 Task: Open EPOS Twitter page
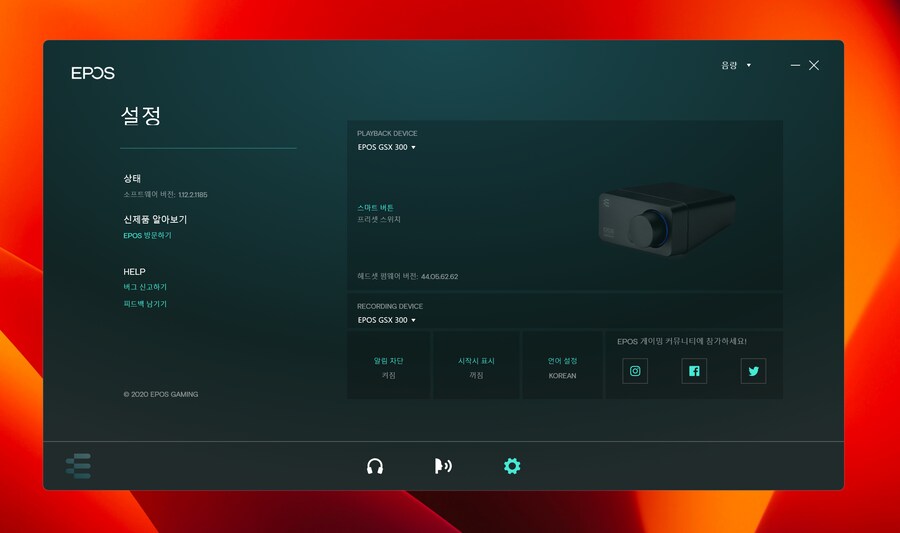point(753,371)
